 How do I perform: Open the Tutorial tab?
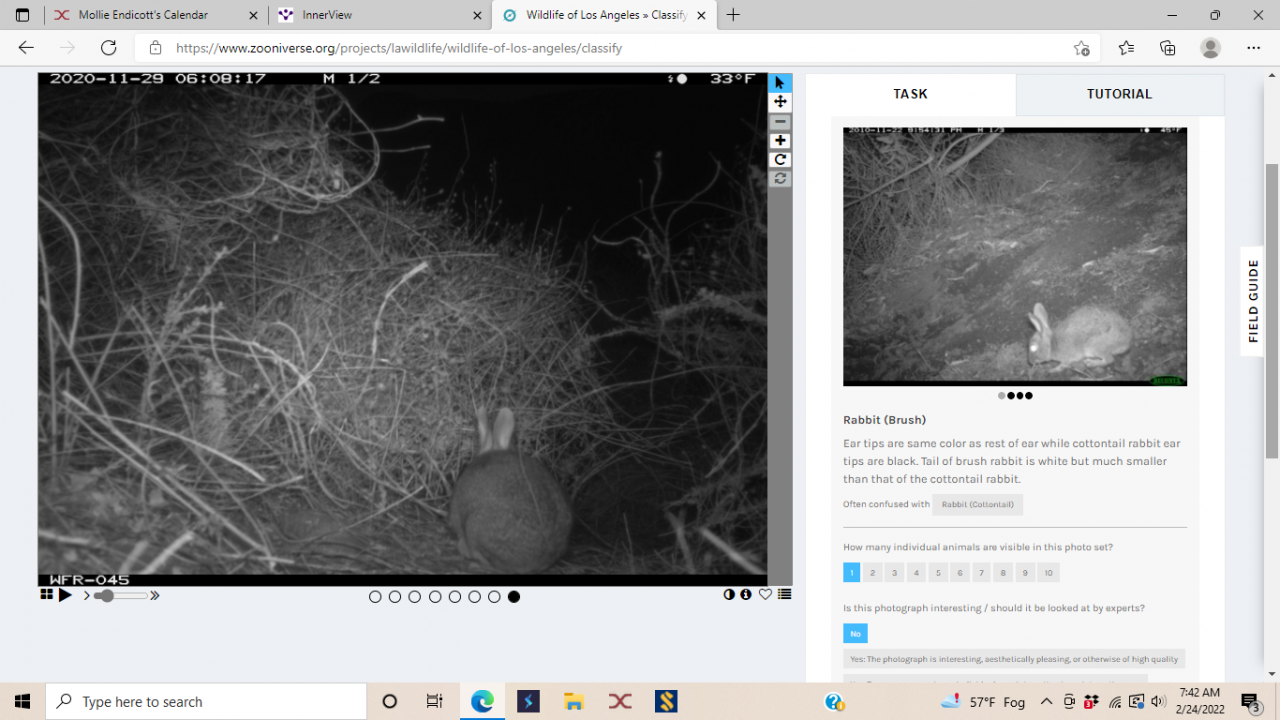click(x=1119, y=94)
